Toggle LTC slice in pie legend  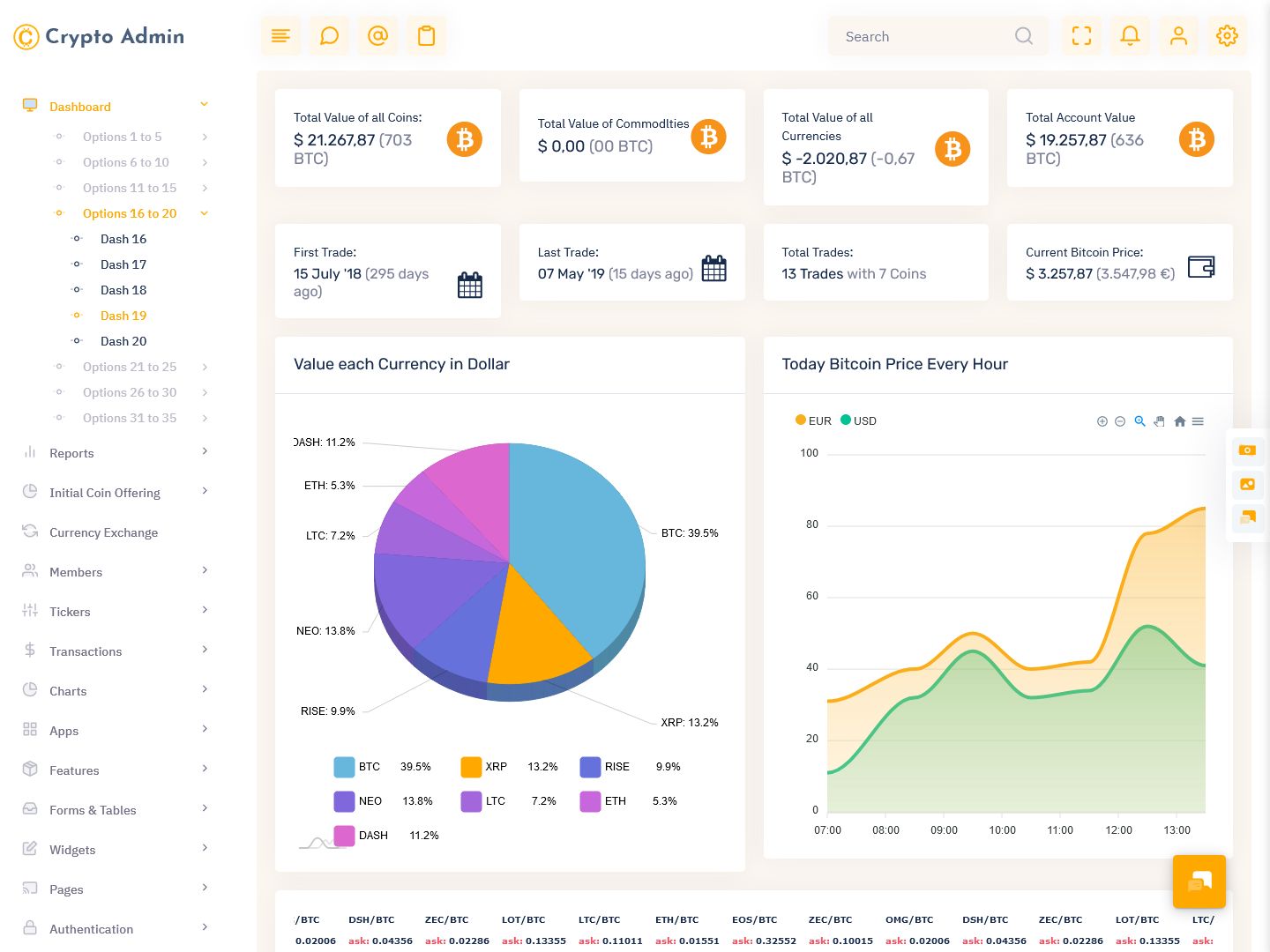tap(509, 801)
